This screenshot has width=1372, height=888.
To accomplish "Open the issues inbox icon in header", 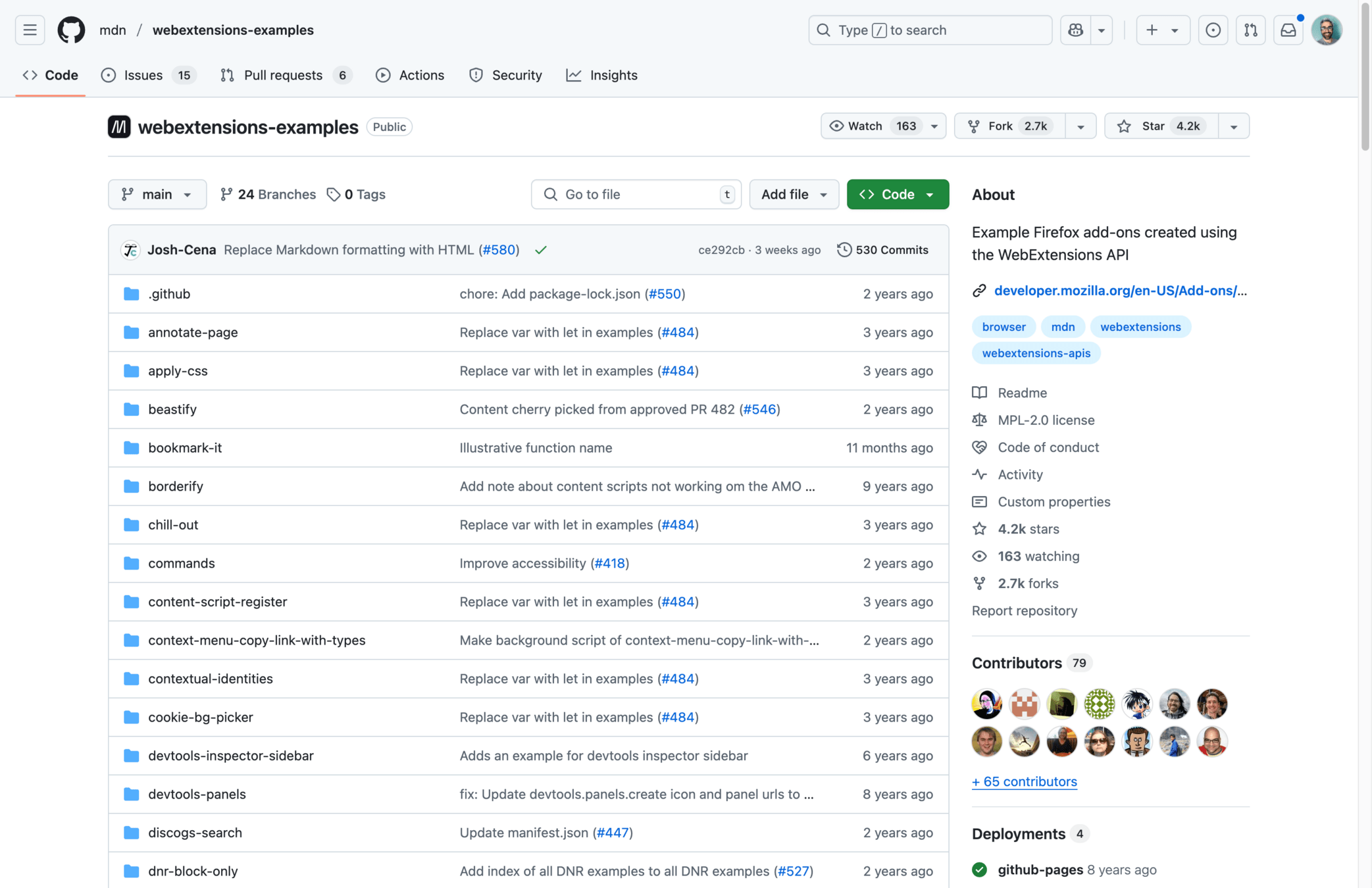I will point(1213,30).
